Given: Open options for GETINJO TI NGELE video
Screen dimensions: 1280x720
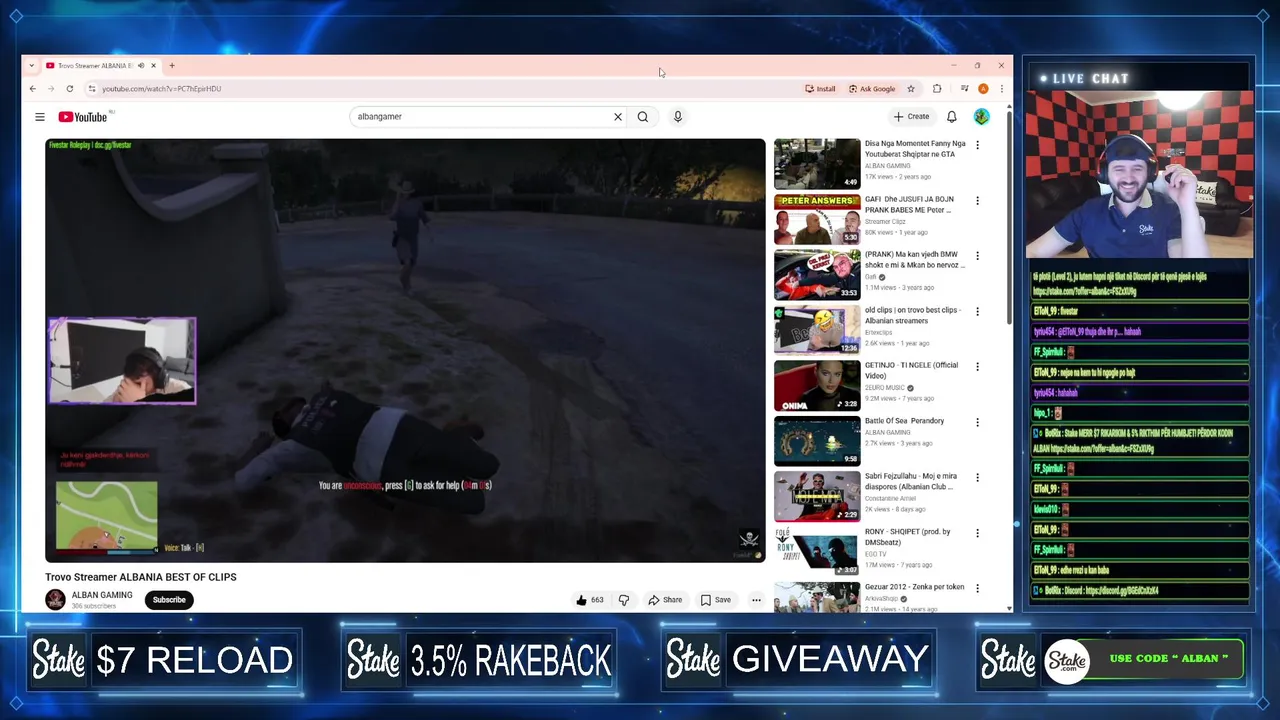Looking at the screenshot, I should click(x=978, y=367).
